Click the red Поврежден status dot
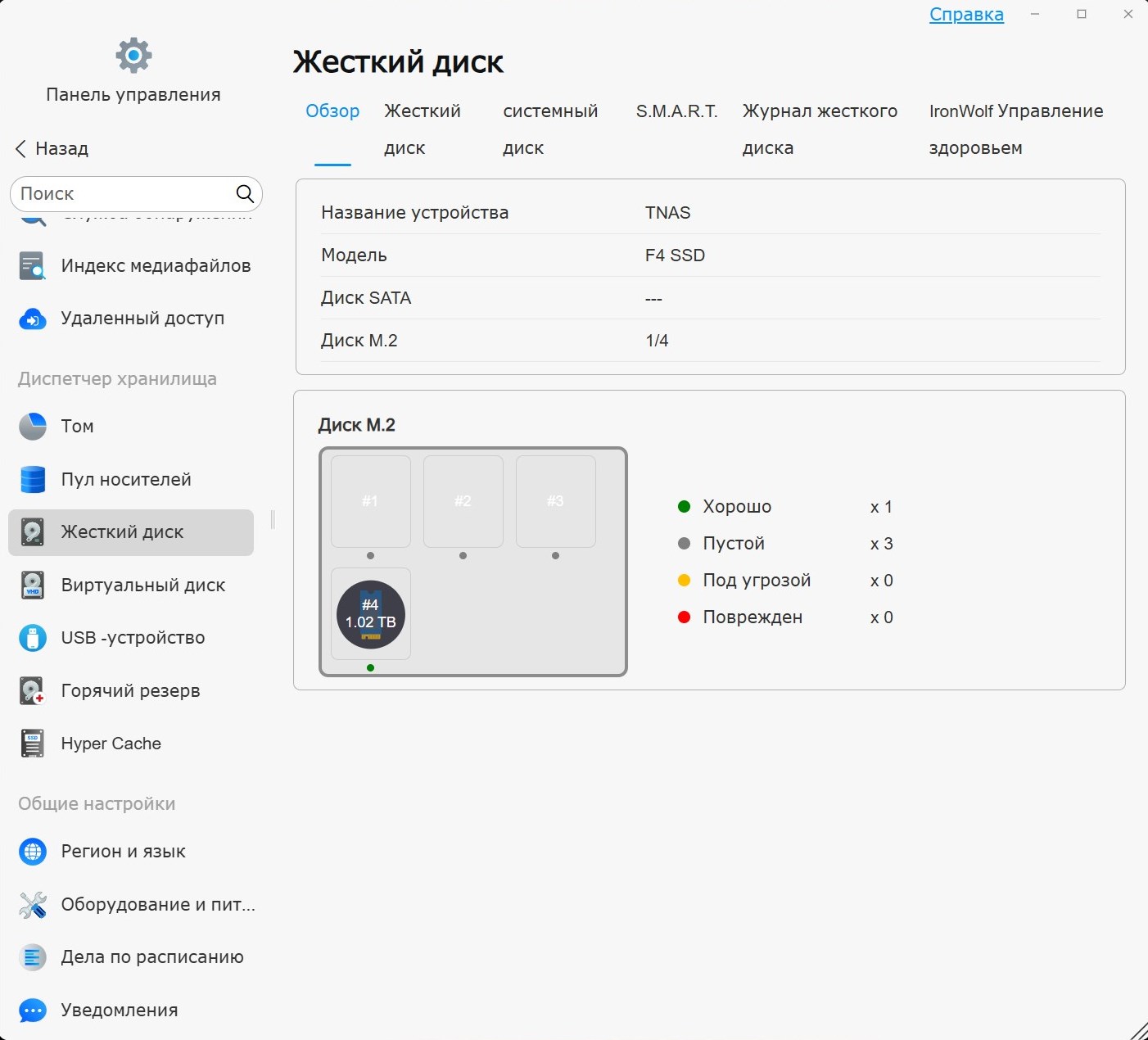 point(685,617)
